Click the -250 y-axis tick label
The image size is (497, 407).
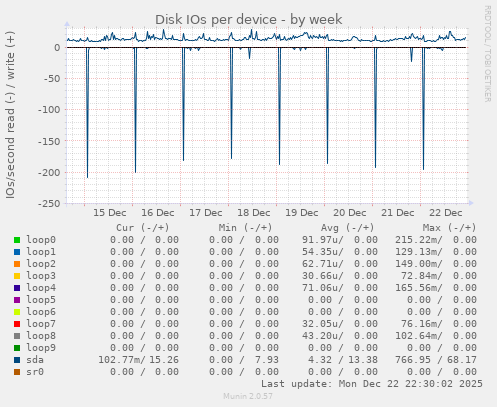pyautogui.click(x=49, y=203)
